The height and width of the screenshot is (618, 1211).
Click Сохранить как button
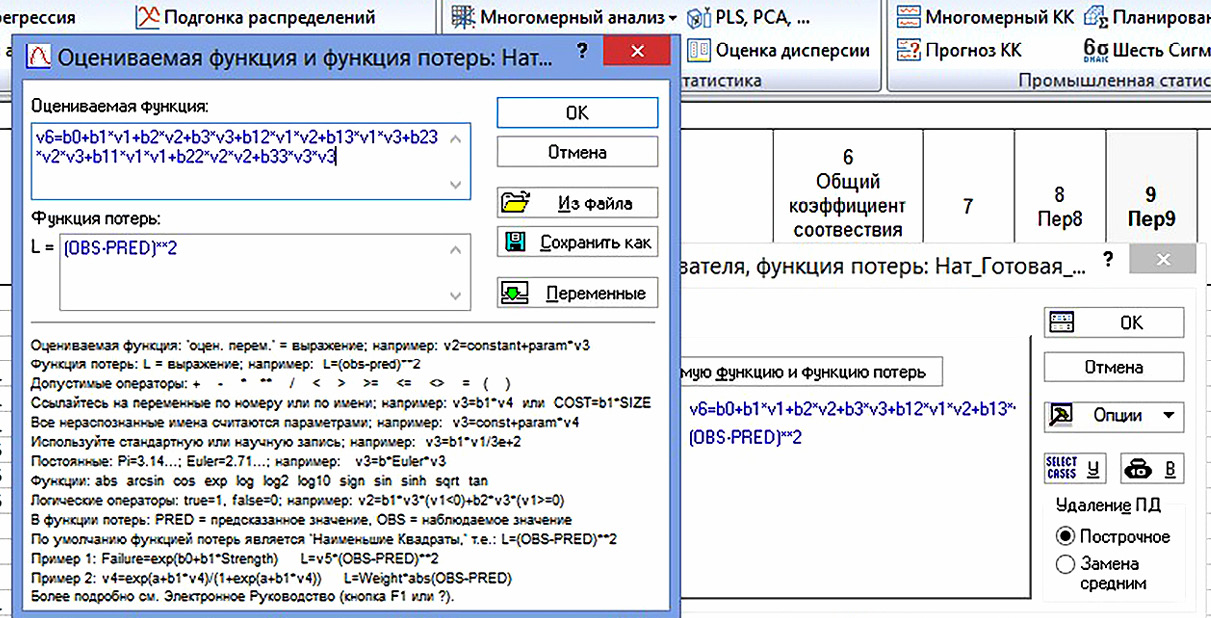tap(577, 242)
